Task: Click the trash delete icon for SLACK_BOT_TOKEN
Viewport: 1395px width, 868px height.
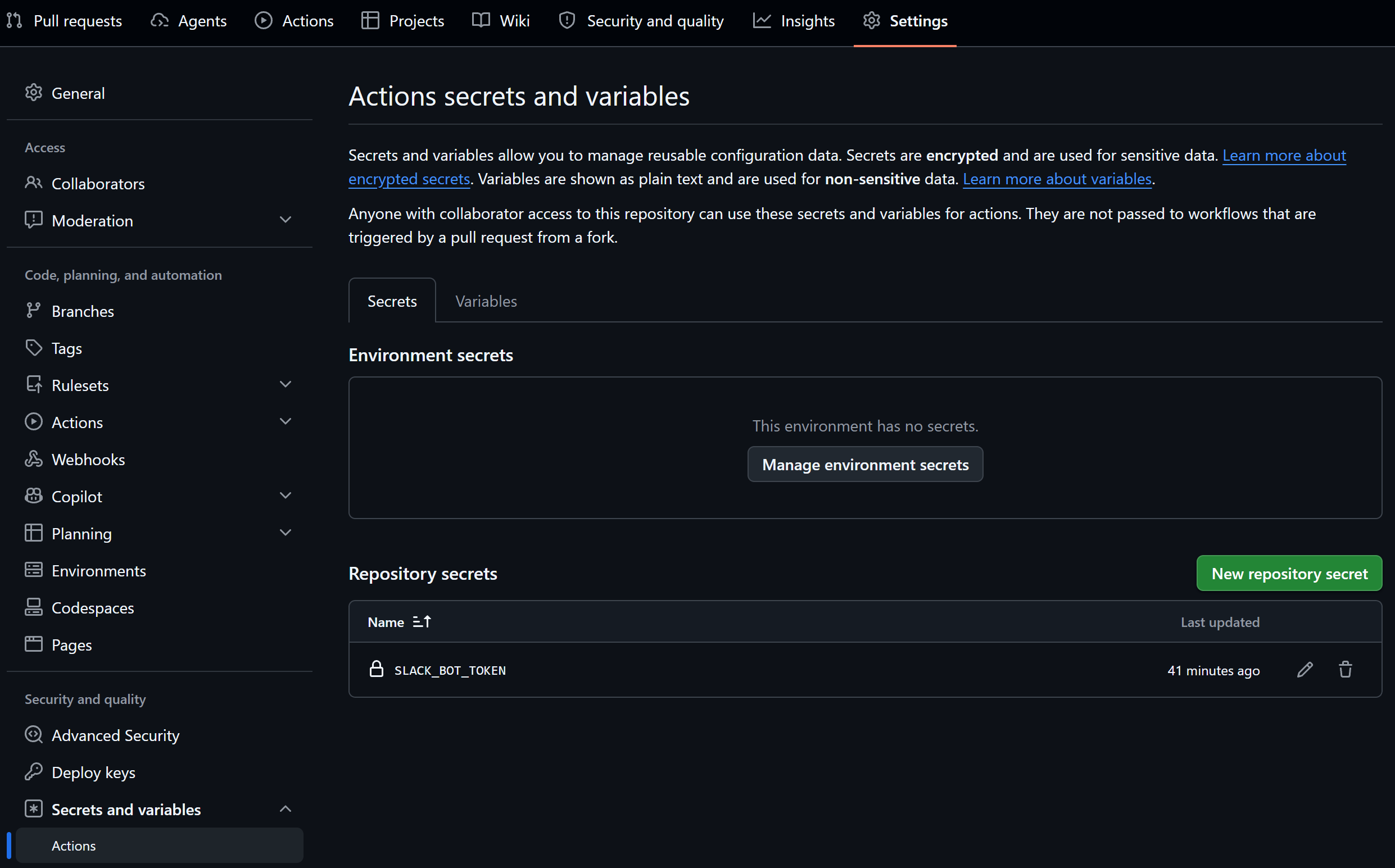Action: [x=1345, y=669]
